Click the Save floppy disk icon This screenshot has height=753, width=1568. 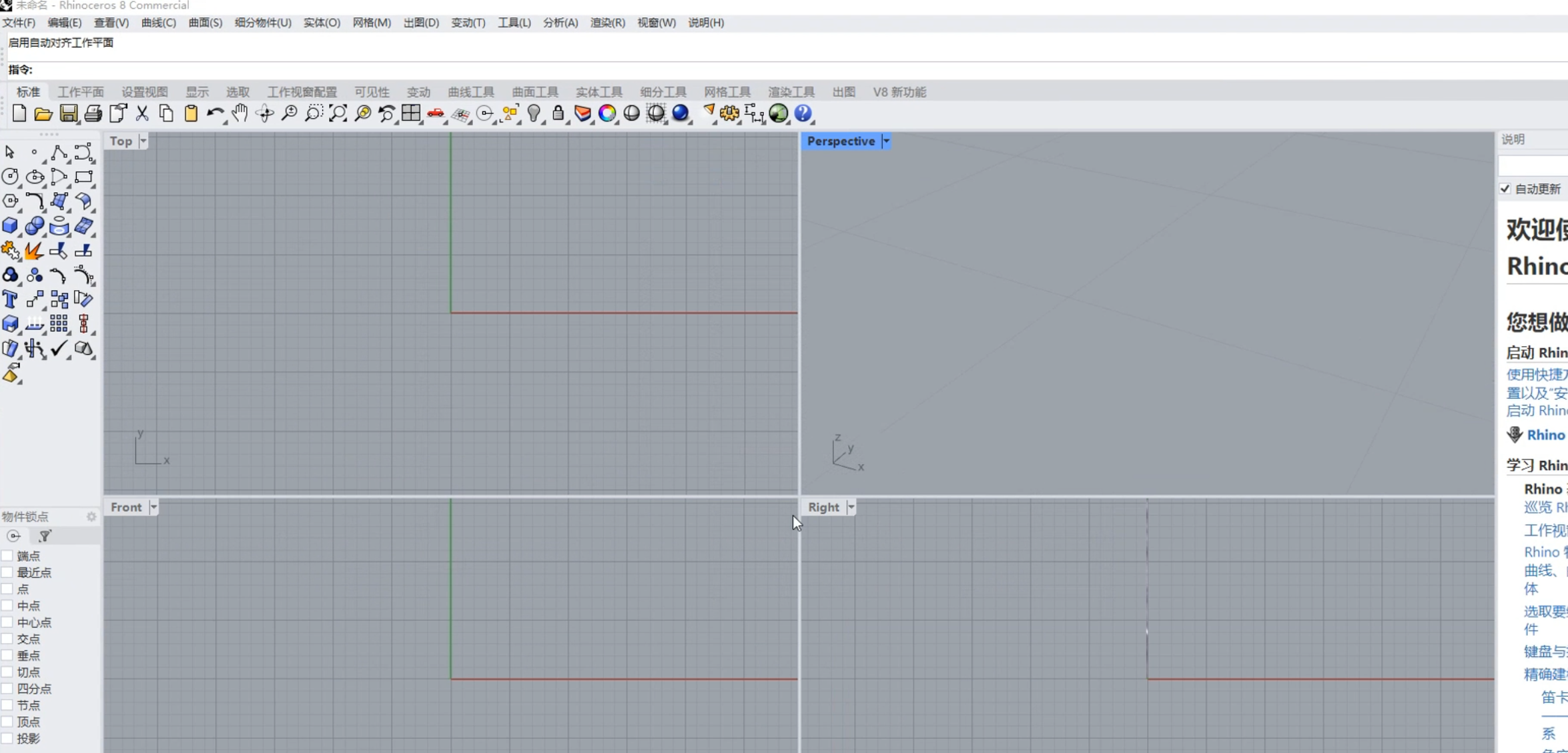point(68,114)
